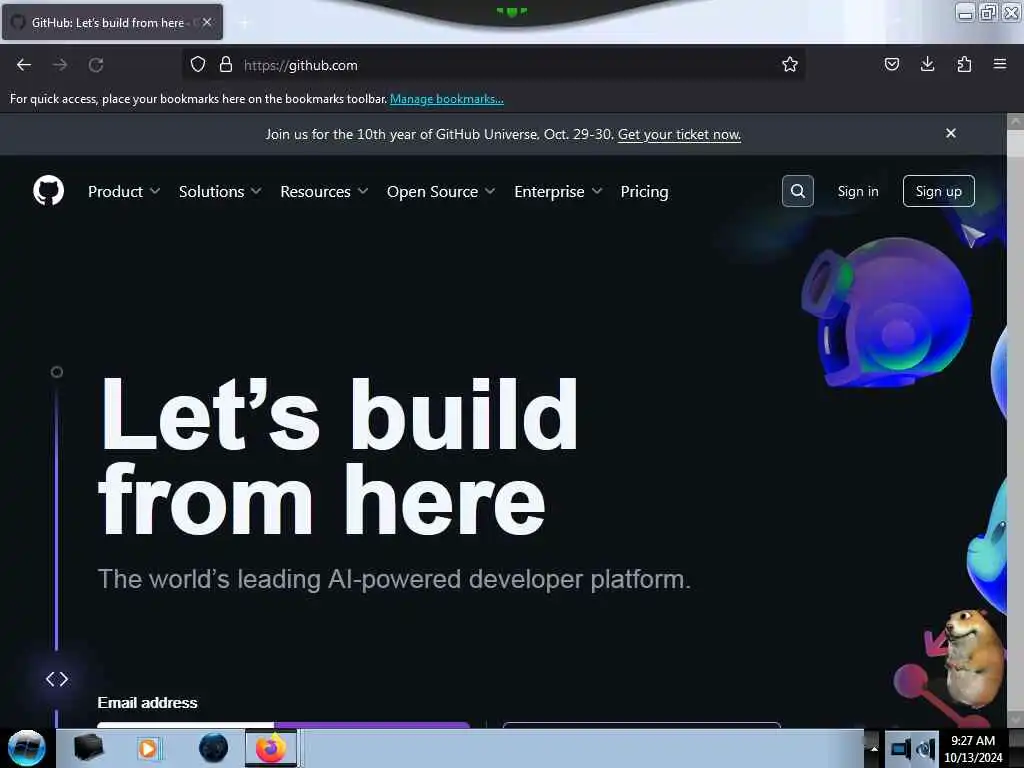Screen dimensions: 1024x768
Task: Open the media player taskbar icon
Action: 148,748
